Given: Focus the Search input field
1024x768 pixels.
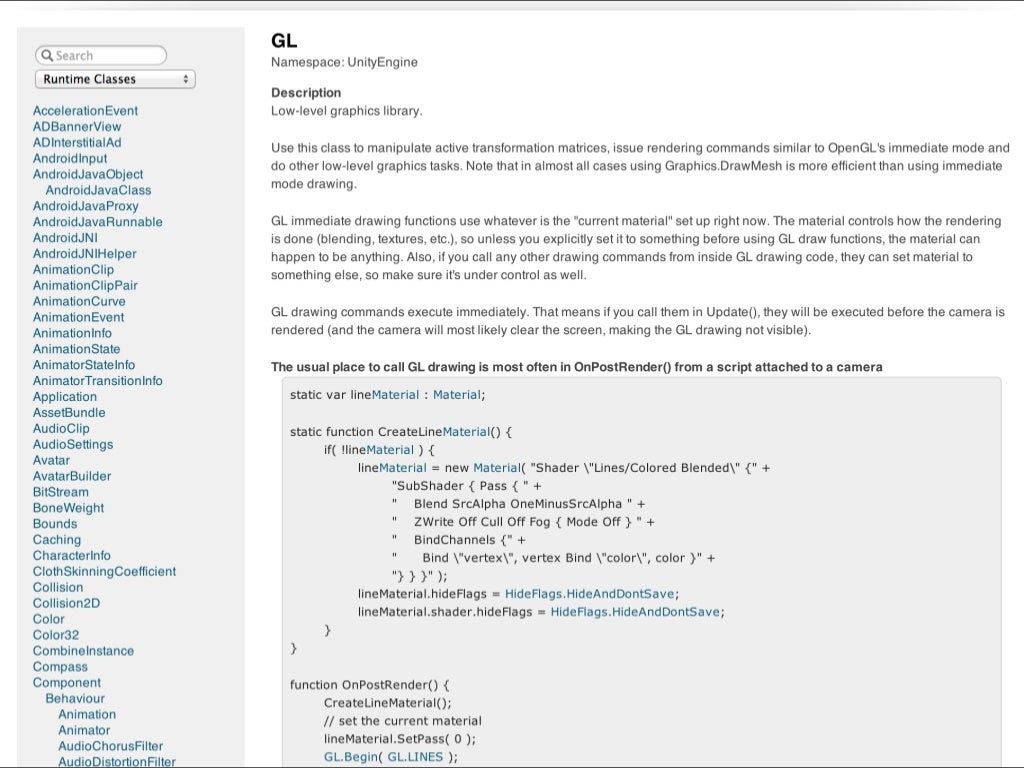Looking at the screenshot, I should pos(101,56).
